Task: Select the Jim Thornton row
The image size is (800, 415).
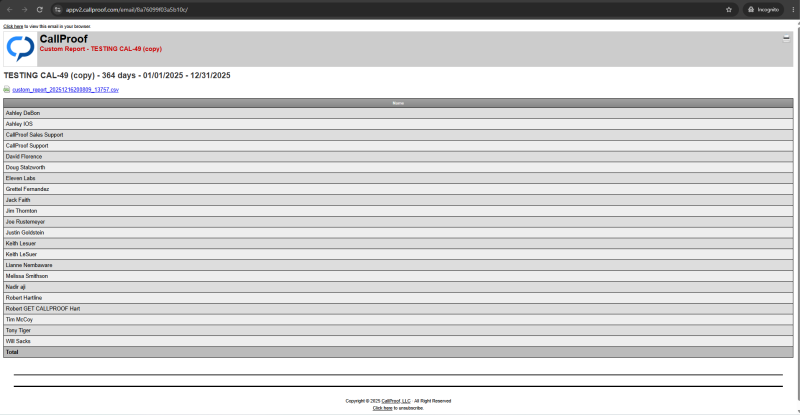Action: tap(398, 211)
